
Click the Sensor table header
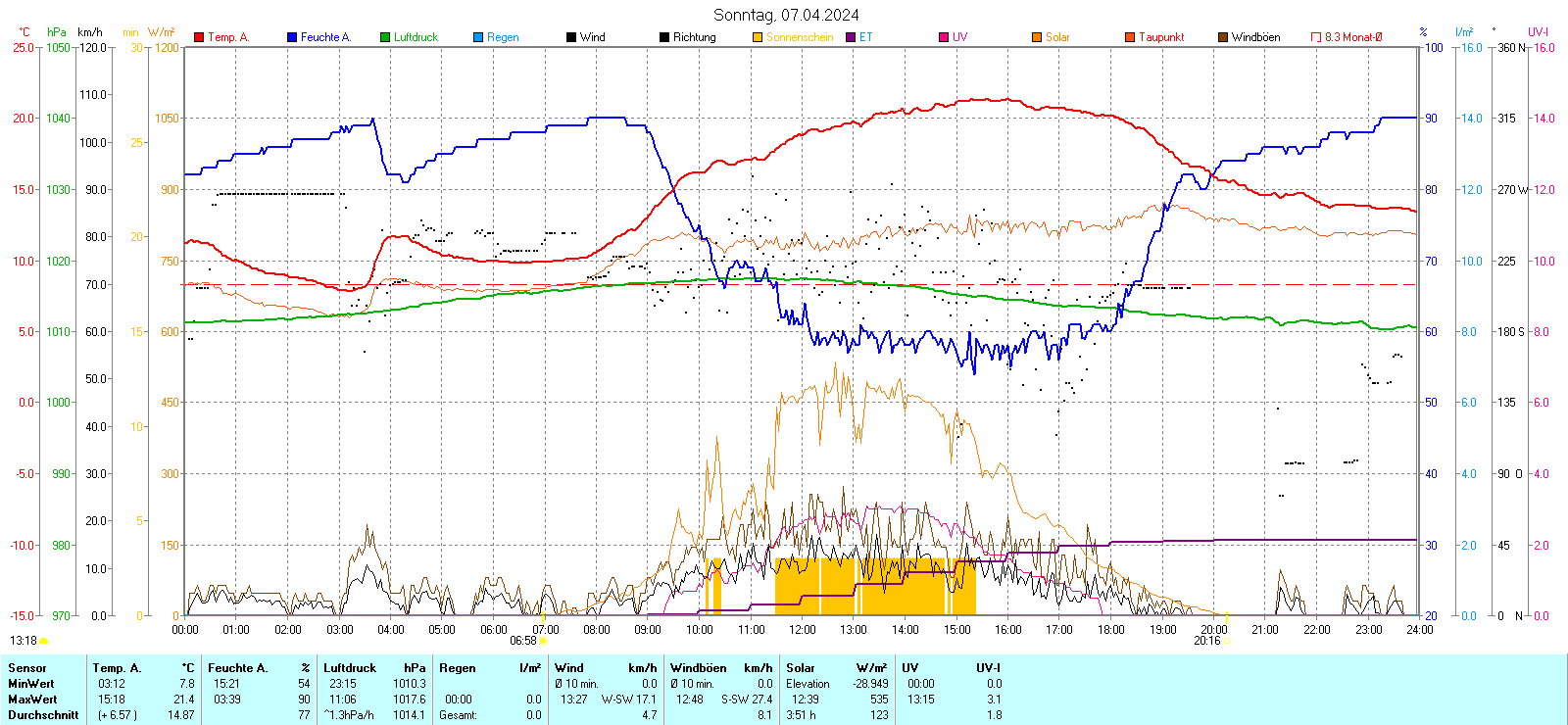click(x=27, y=668)
